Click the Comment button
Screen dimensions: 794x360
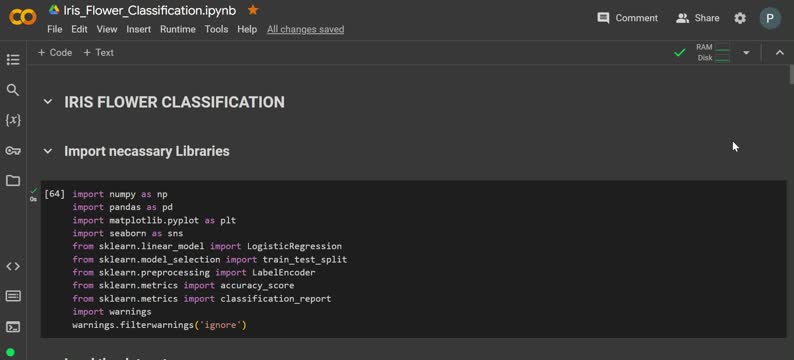(x=627, y=18)
